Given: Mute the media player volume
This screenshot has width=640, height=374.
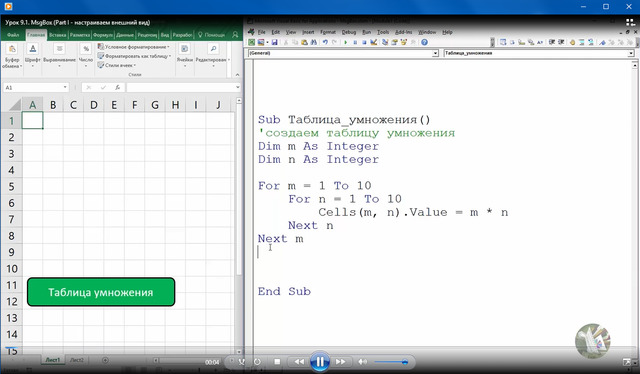Looking at the screenshot, I should pyautogui.click(x=362, y=362).
